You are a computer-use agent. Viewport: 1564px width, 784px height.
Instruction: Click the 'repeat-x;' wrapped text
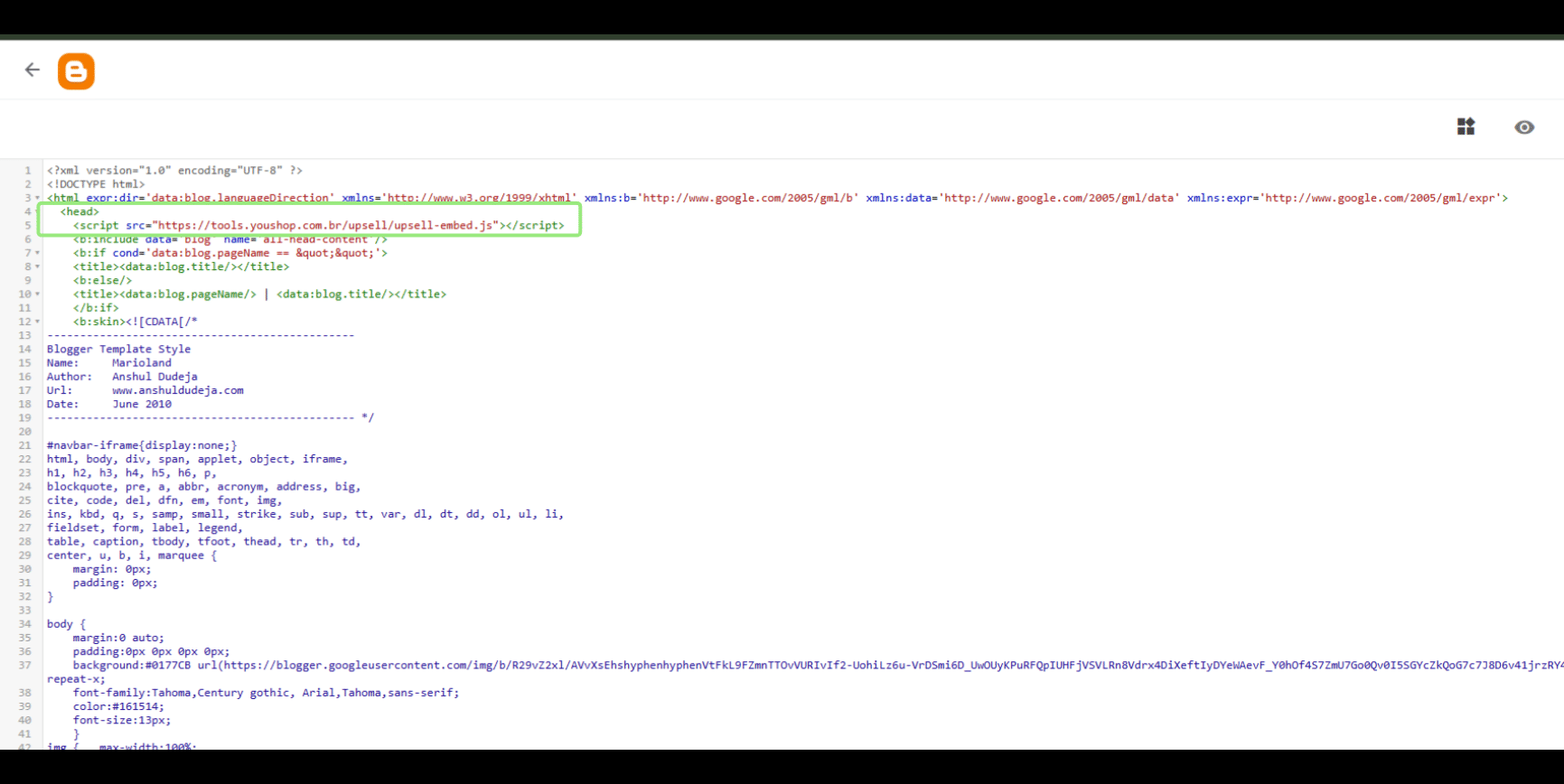76,679
